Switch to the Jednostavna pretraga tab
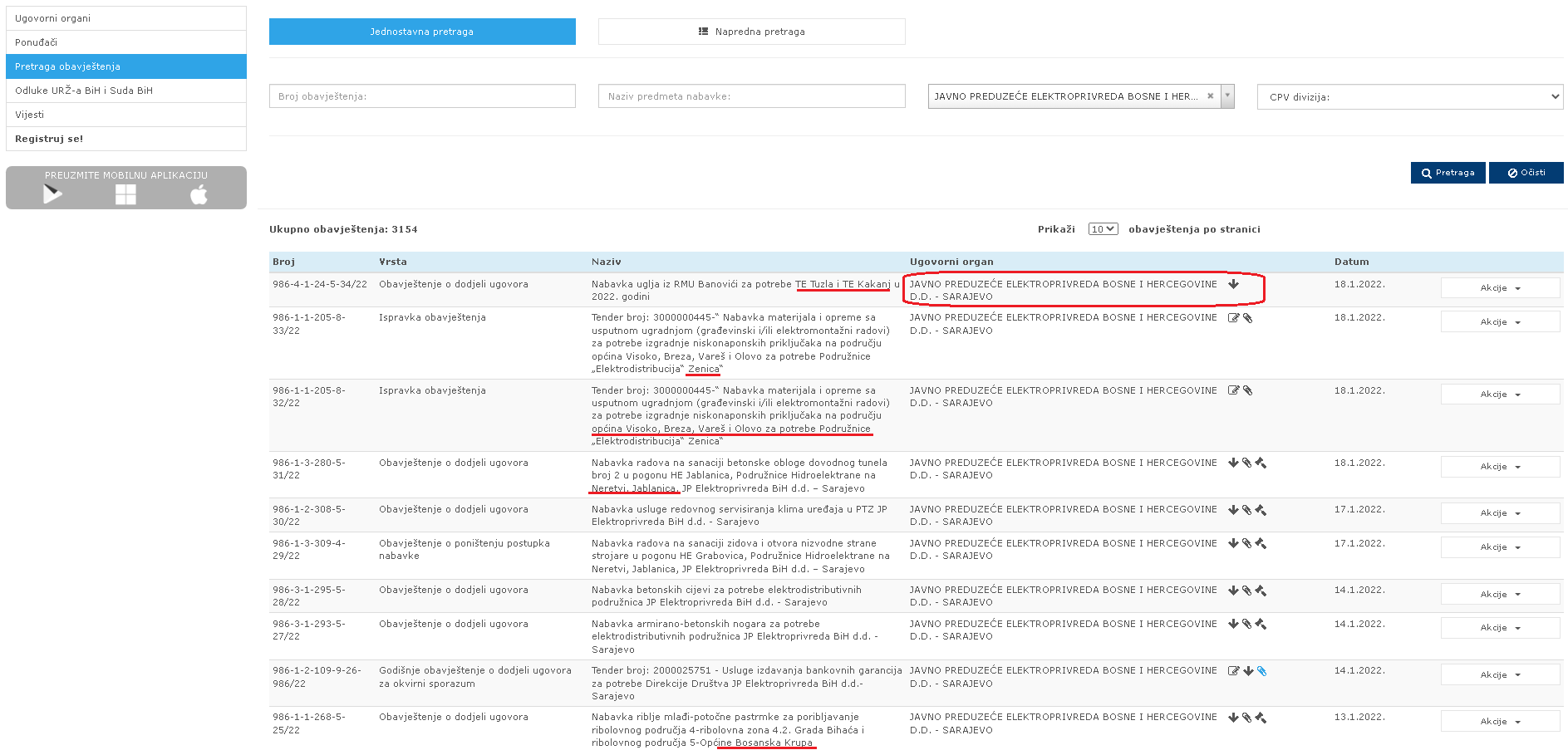The height and width of the screenshot is (750, 1568). pyautogui.click(x=422, y=32)
